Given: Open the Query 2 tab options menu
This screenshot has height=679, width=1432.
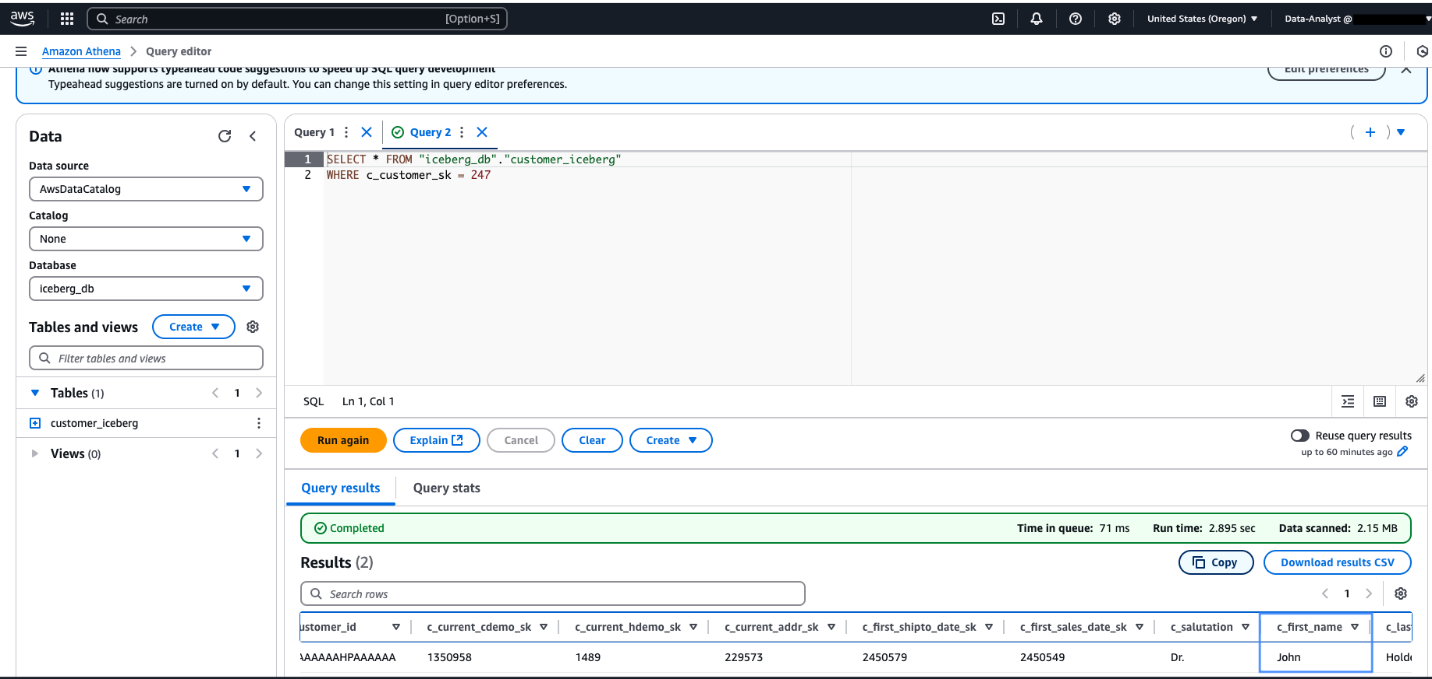Looking at the screenshot, I should (x=462, y=132).
